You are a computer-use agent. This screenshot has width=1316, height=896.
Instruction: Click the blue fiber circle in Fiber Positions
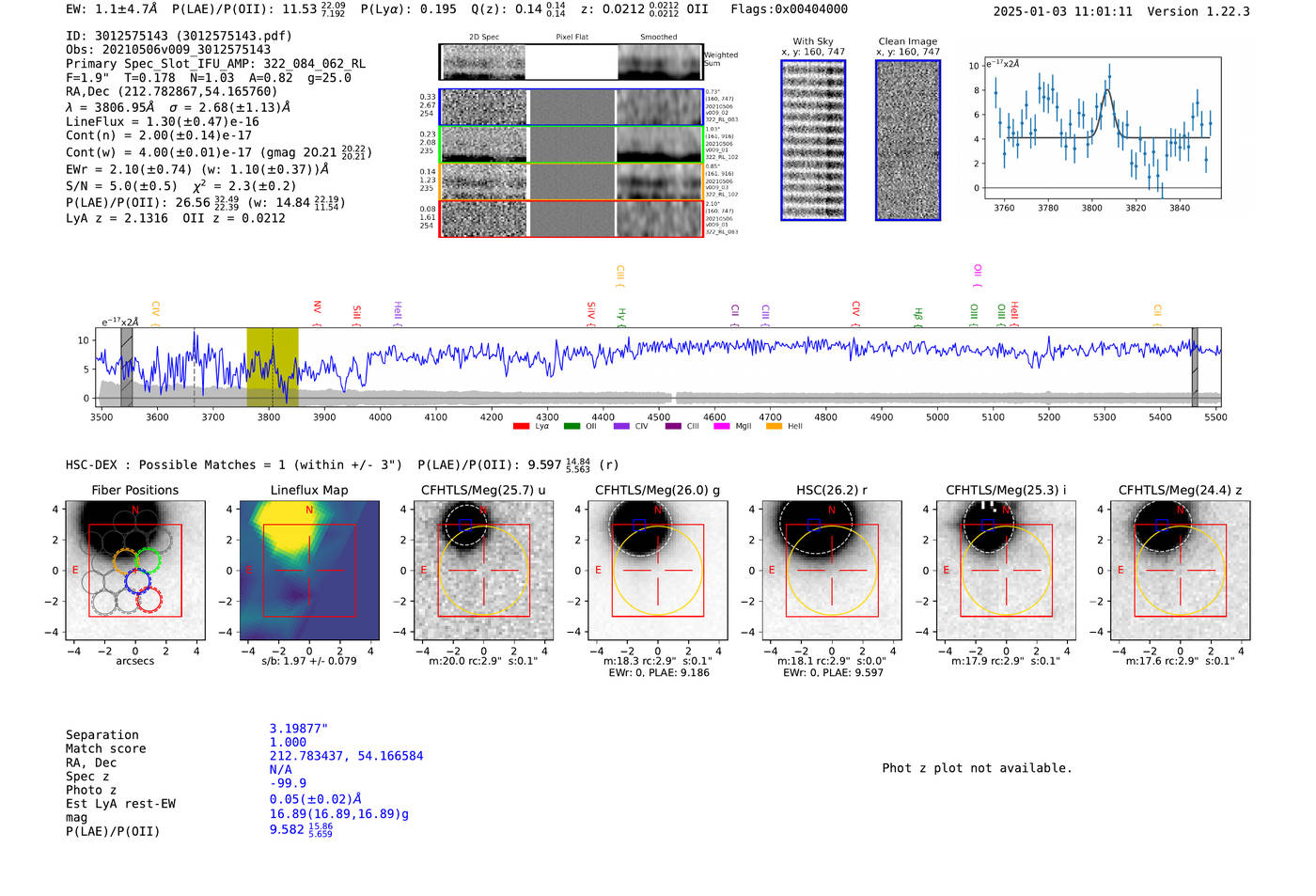pos(138,580)
